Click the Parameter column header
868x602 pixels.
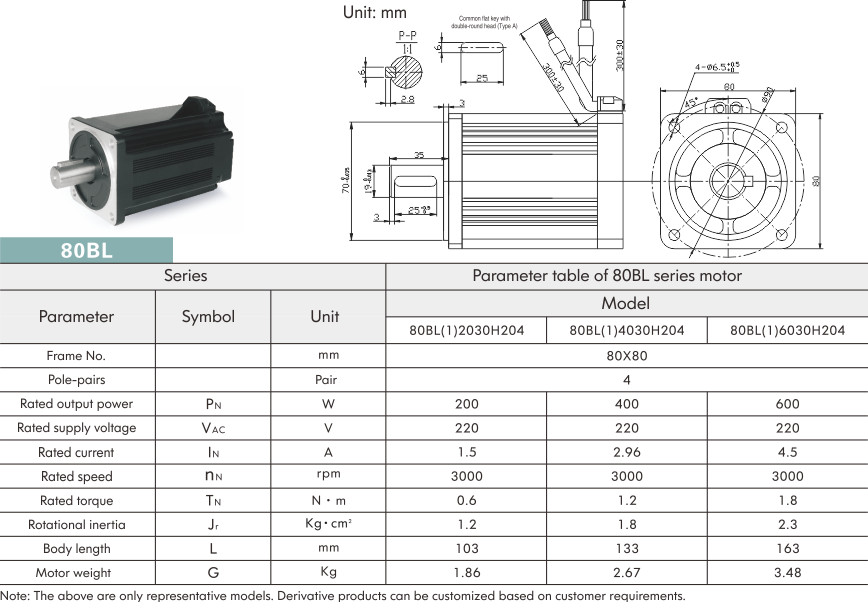coord(77,316)
